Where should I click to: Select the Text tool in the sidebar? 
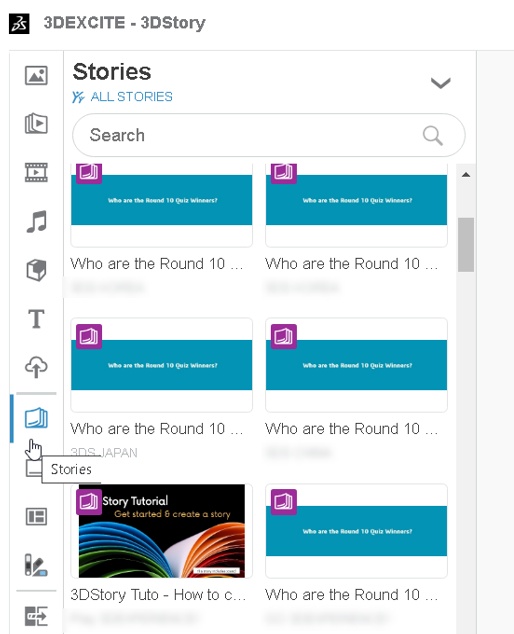coord(36,319)
